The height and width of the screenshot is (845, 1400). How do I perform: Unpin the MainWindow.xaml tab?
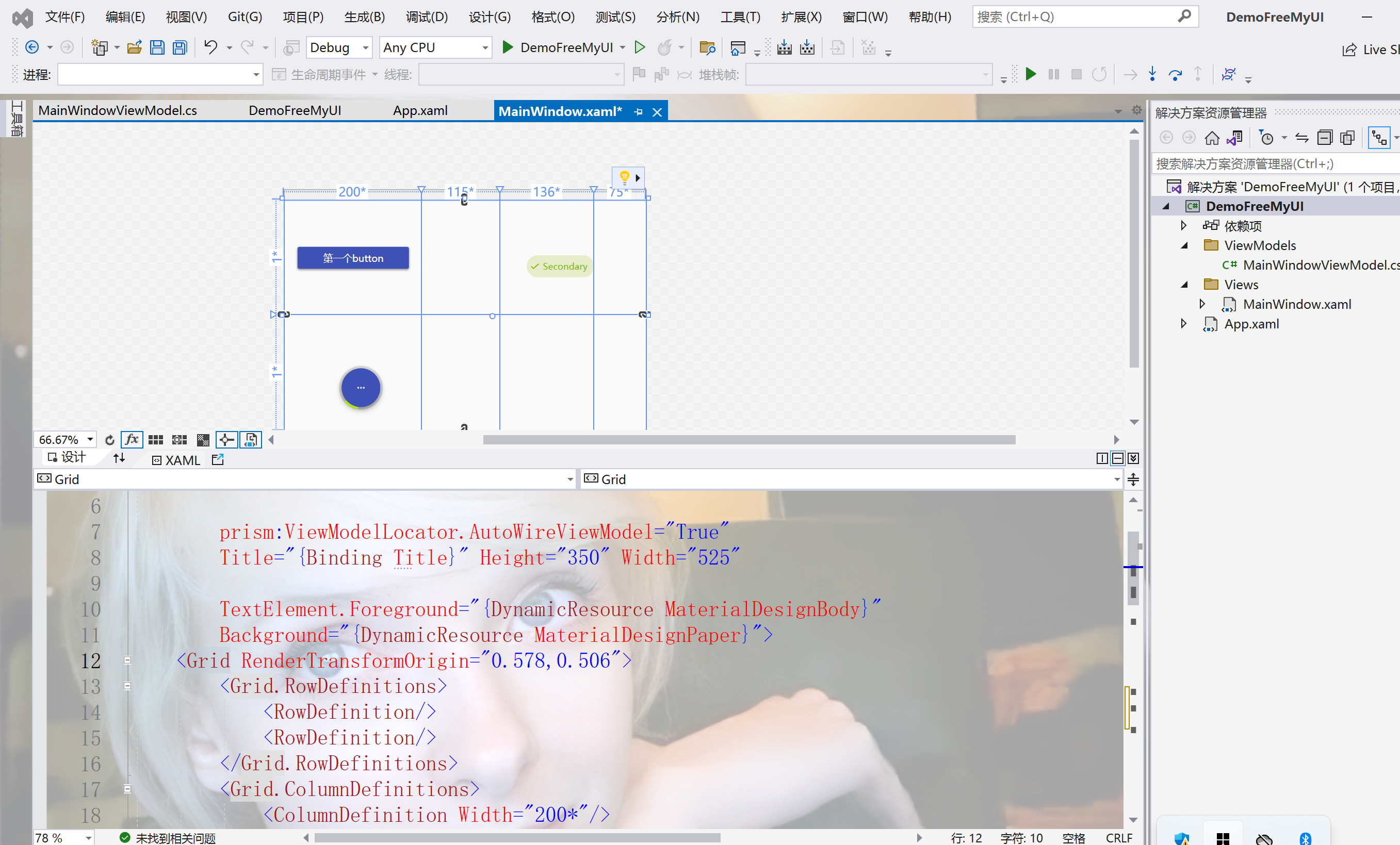pyautogui.click(x=638, y=111)
